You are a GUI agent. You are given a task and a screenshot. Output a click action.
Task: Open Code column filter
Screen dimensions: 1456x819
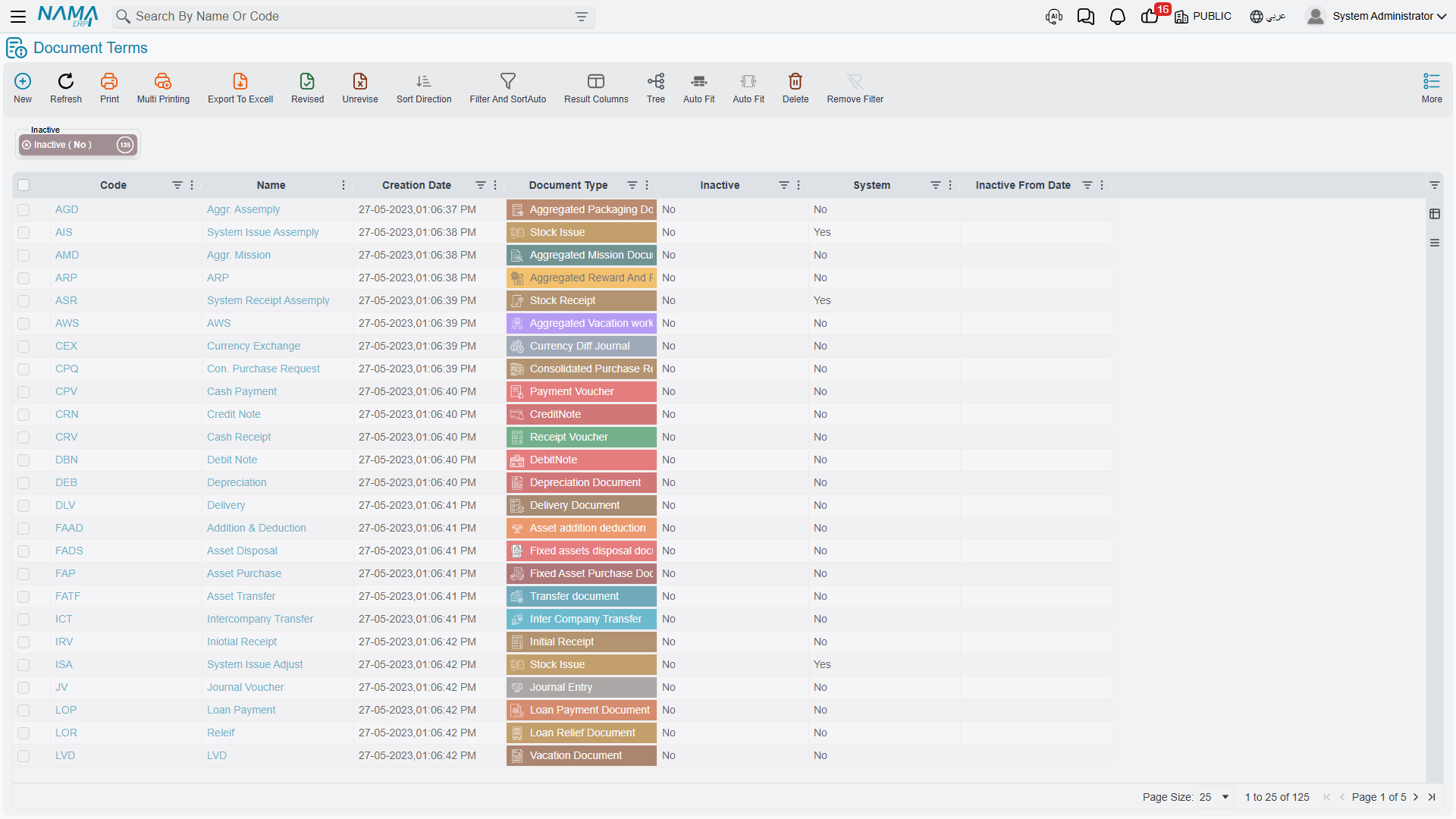tap(177, 185)
